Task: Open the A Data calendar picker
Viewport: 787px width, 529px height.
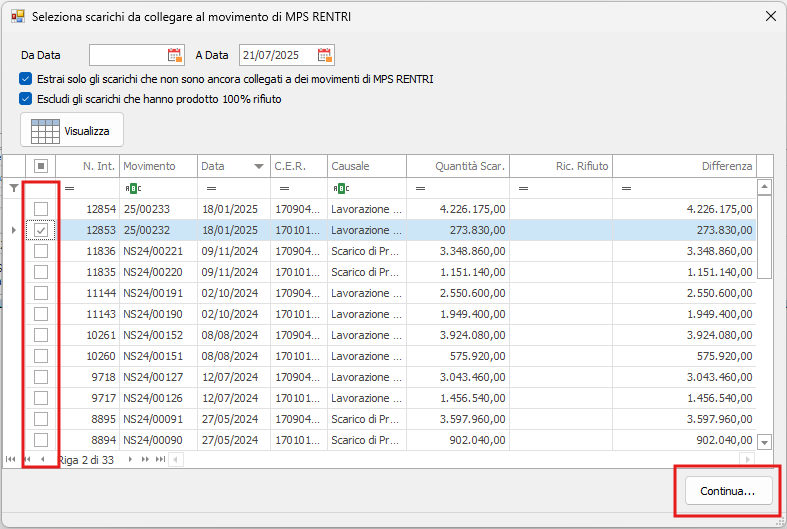Action: (325, 55)
